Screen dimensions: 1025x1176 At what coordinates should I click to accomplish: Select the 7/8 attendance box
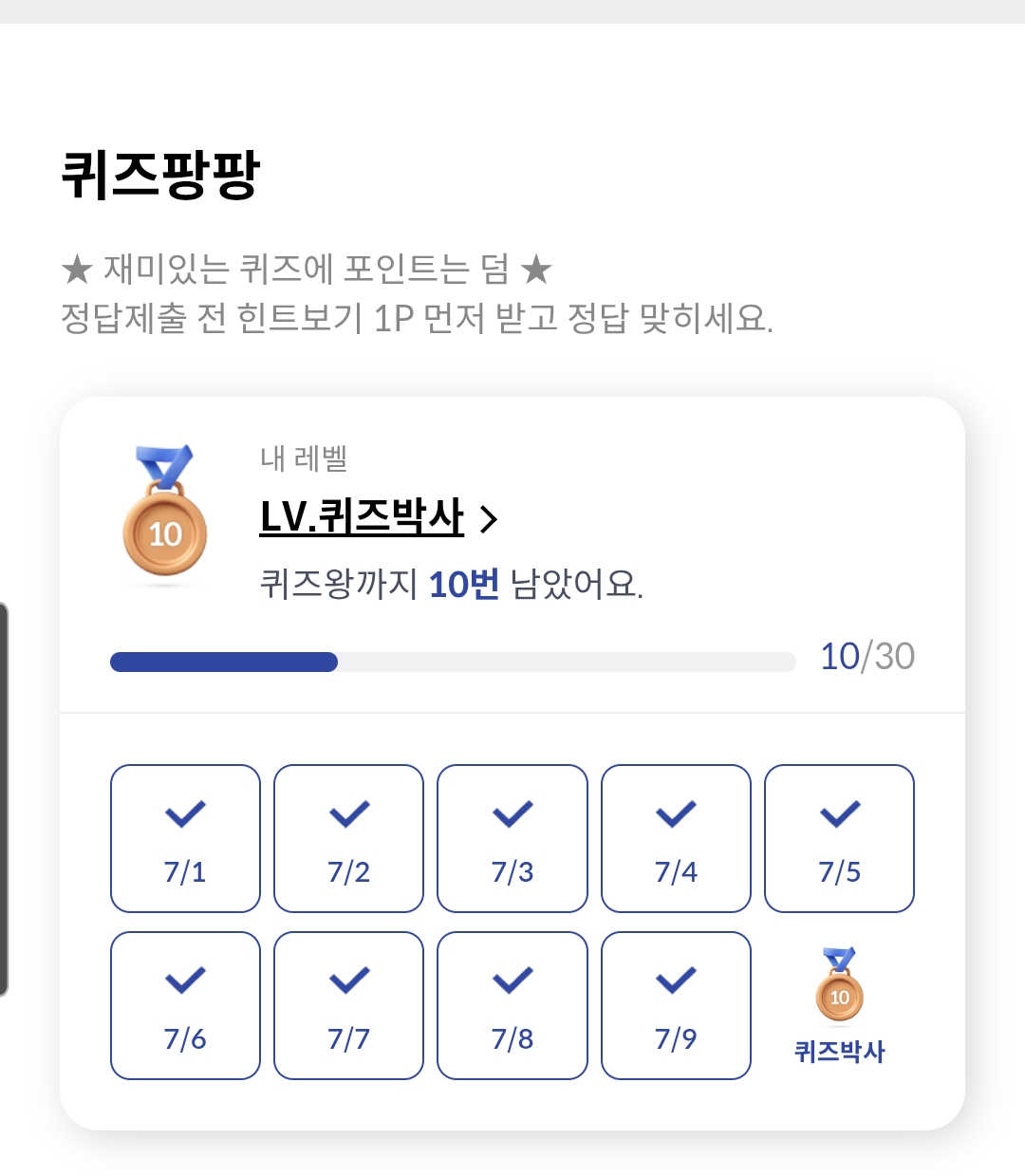click(x=512, y=1005)
